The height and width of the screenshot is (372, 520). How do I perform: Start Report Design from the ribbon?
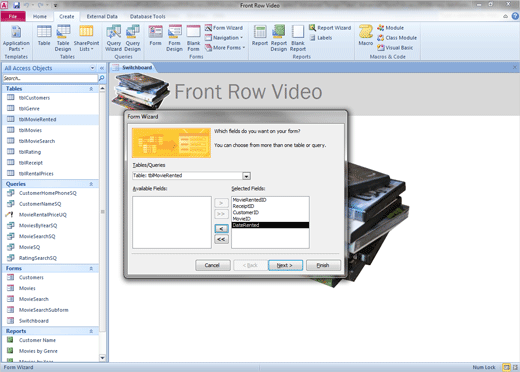279,38
